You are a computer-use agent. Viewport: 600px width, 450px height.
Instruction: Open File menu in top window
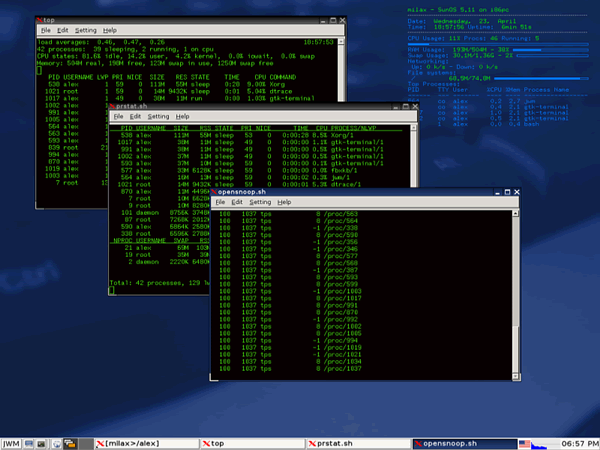(46, 30)
